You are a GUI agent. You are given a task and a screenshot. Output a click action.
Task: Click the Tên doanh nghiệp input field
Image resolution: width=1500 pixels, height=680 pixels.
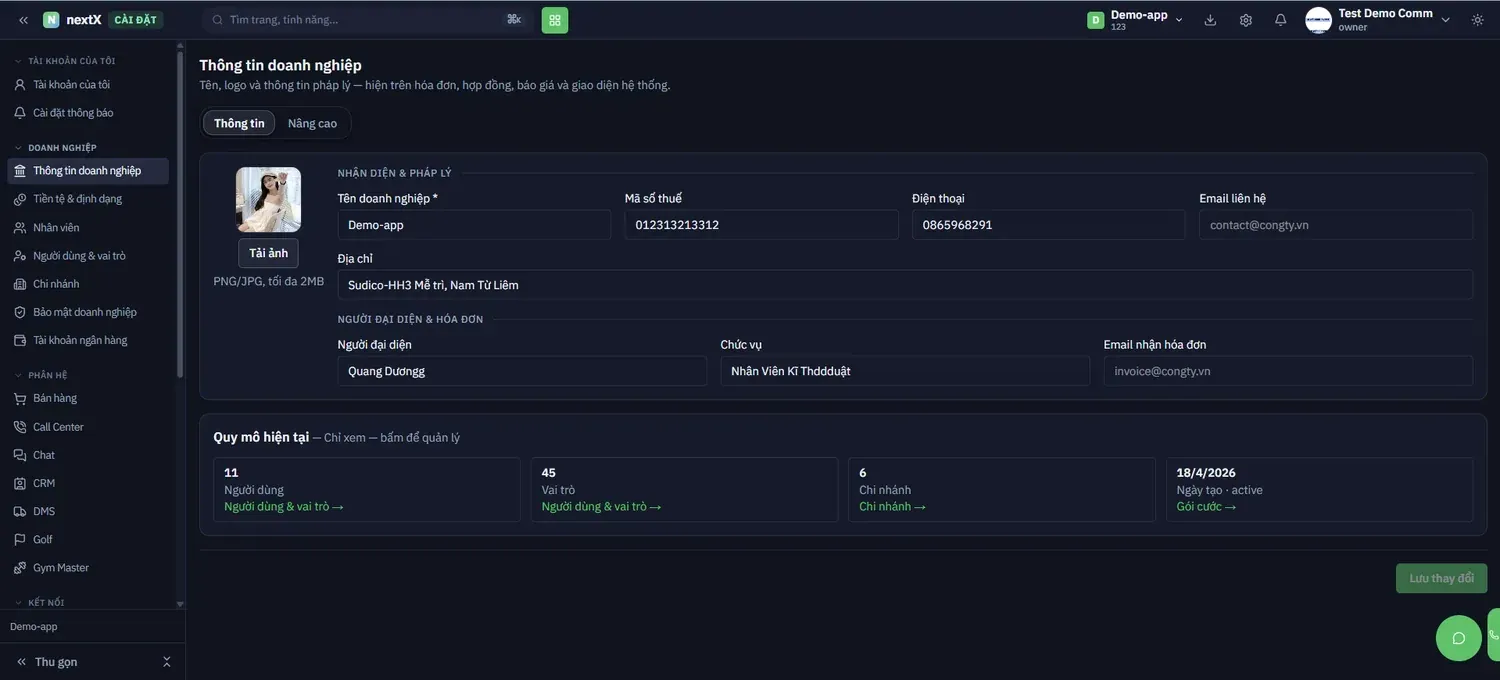pyautogui.click(x=474, y=225)
